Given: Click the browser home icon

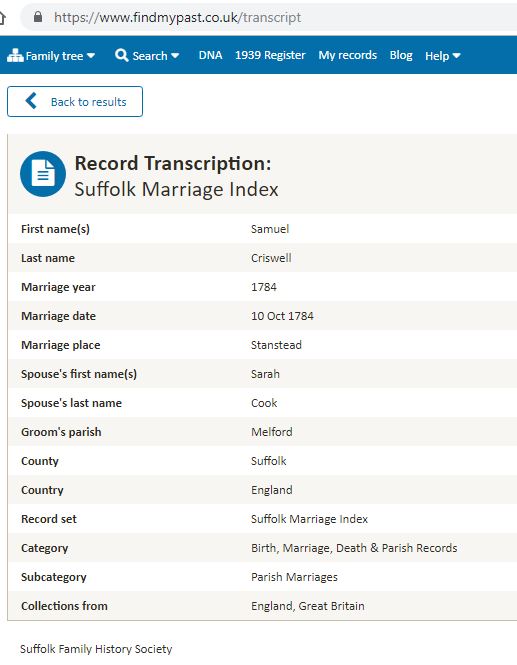Looking at the screenshot, I should 2,17.
